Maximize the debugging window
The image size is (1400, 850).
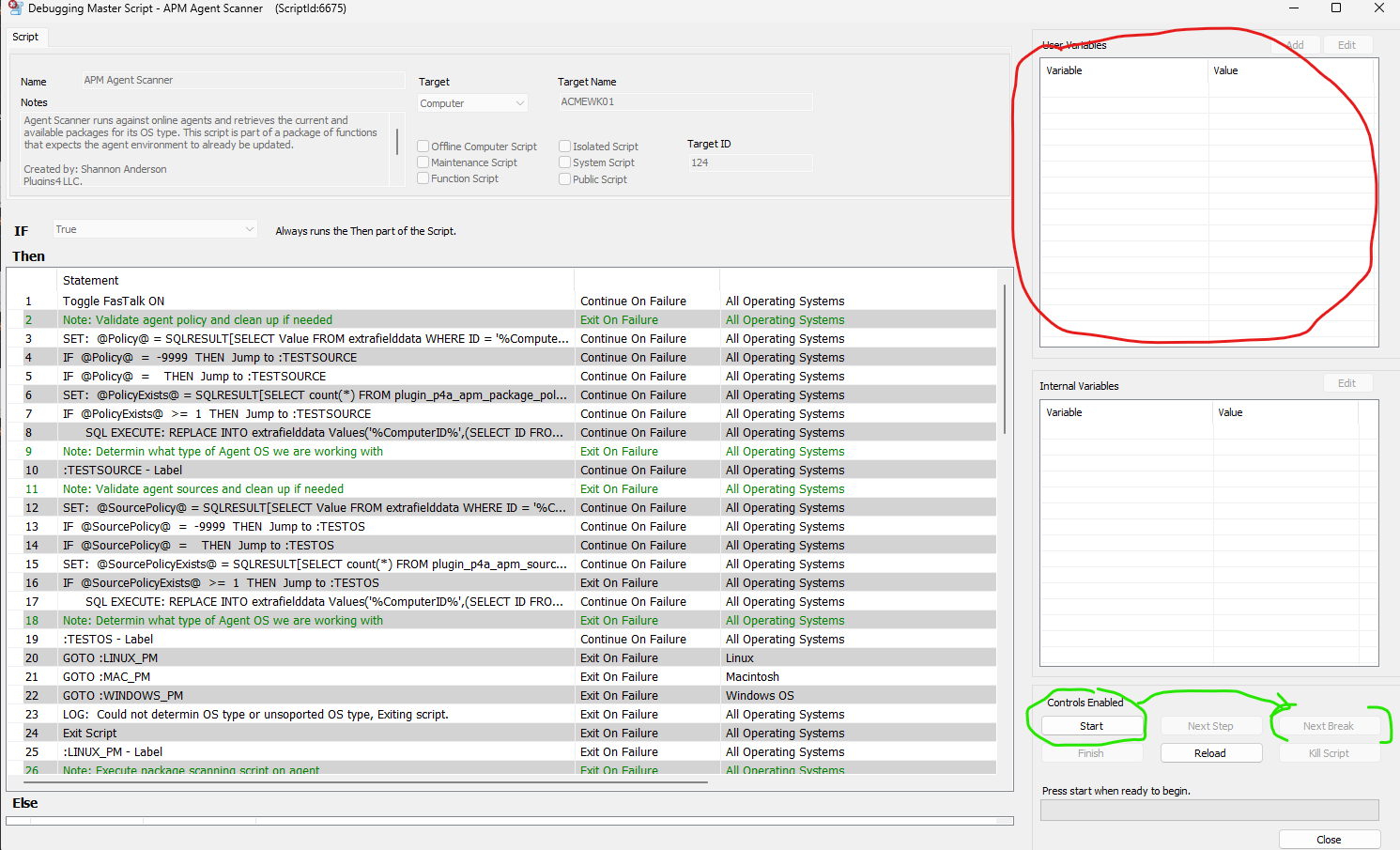coord(1335,8)
